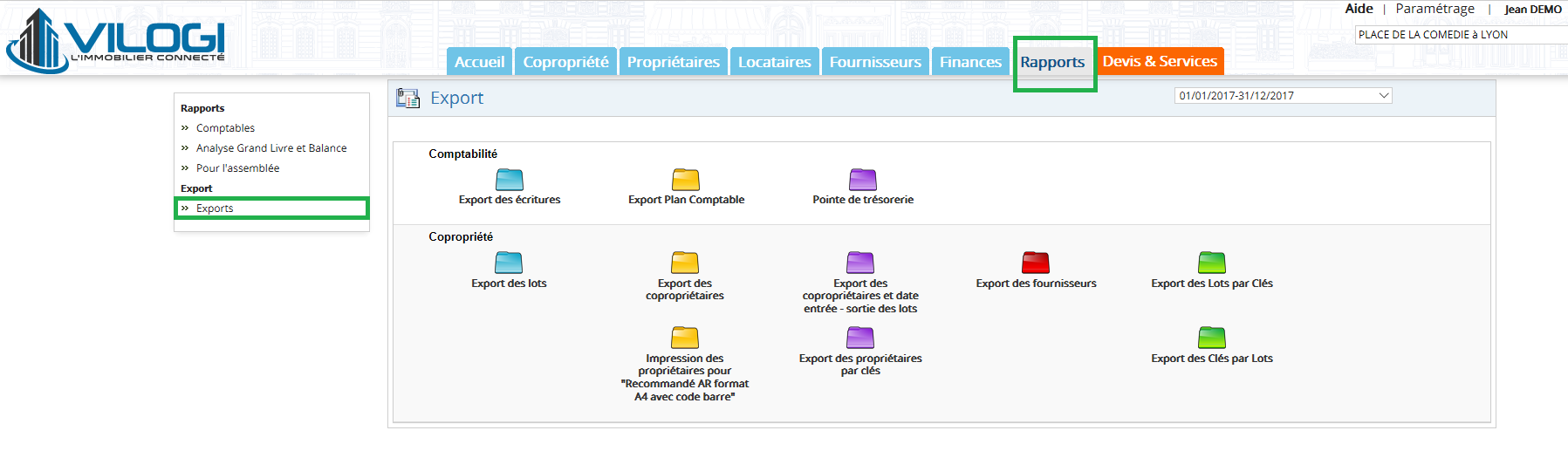Screen dimensions: 1568x451
Task: Open Export des lots folder icon
Action: [509, 263]
